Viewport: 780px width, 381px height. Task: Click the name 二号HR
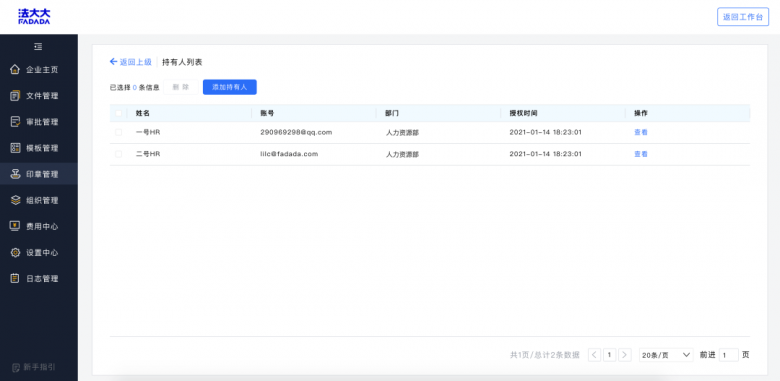pos(148,154)
